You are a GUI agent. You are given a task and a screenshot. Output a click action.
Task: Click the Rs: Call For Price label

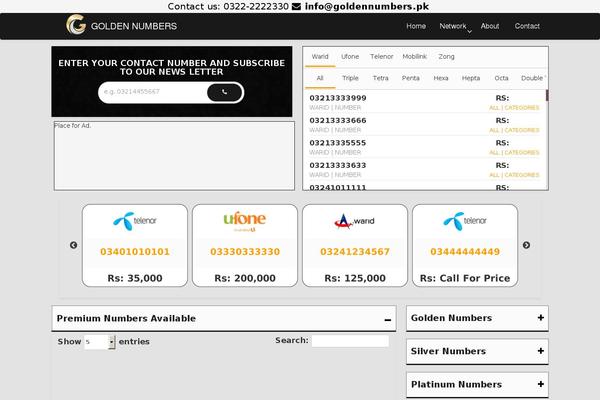point(465,278)
